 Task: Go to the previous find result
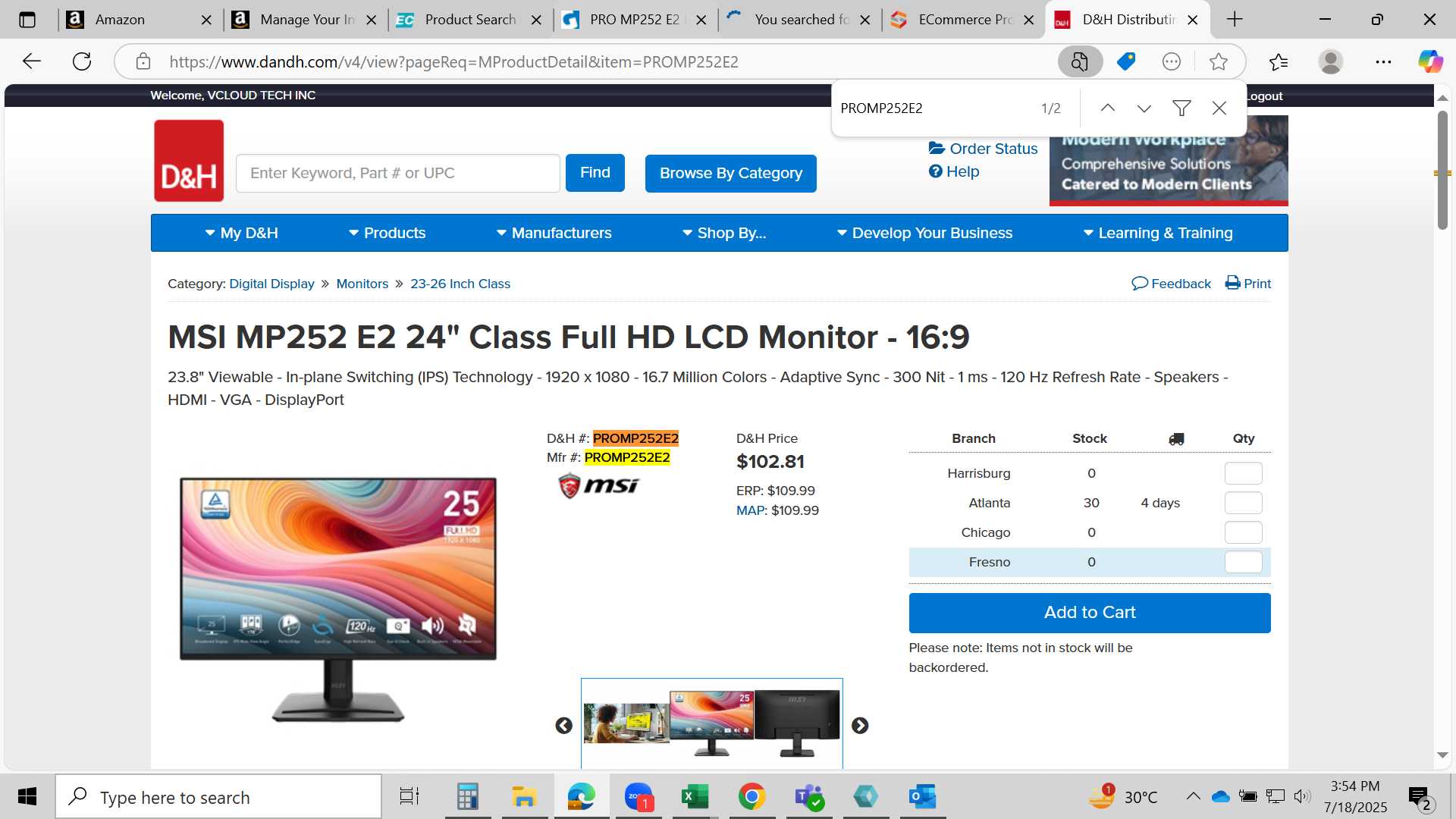tap(1107, 108)
